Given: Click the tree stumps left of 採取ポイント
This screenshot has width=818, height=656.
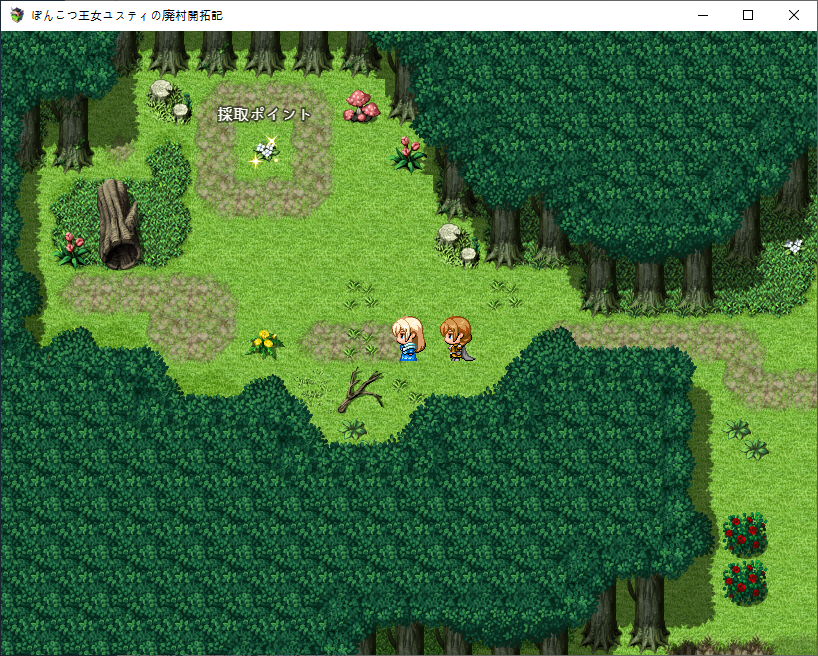Looking at the screenshot, I should coord(170,101).
